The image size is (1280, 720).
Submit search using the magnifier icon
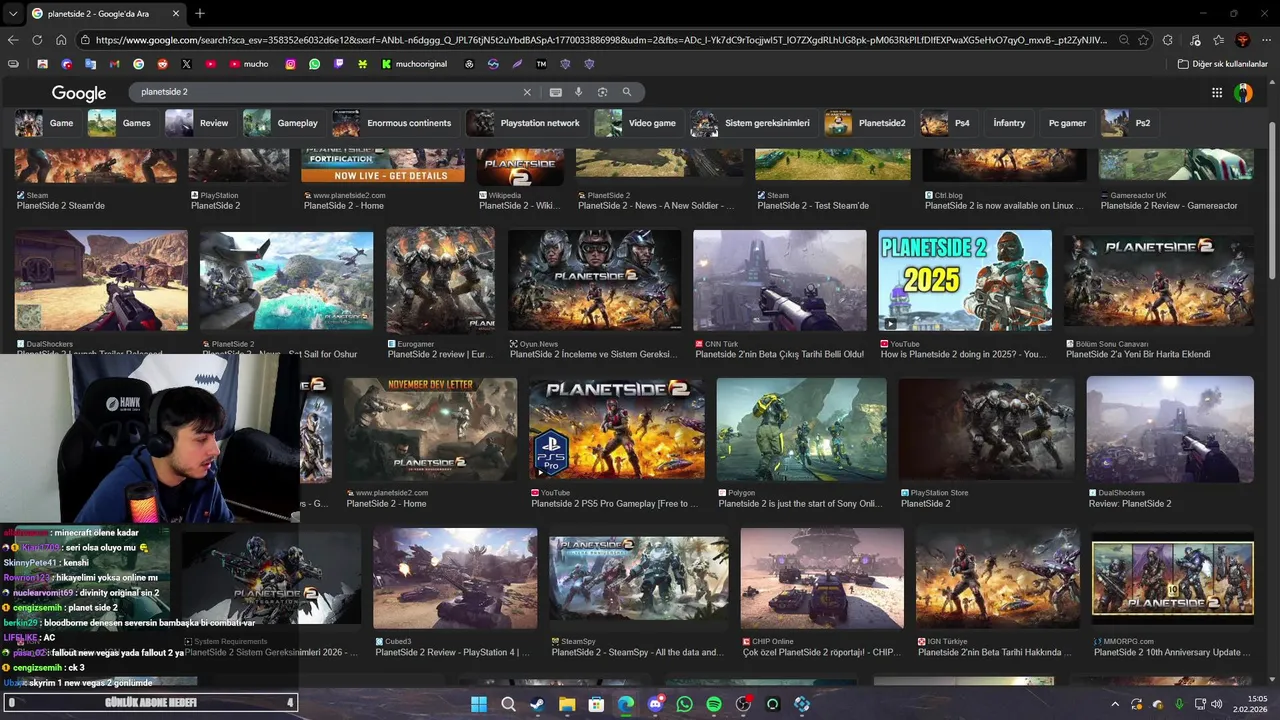(x=627, y=92)
